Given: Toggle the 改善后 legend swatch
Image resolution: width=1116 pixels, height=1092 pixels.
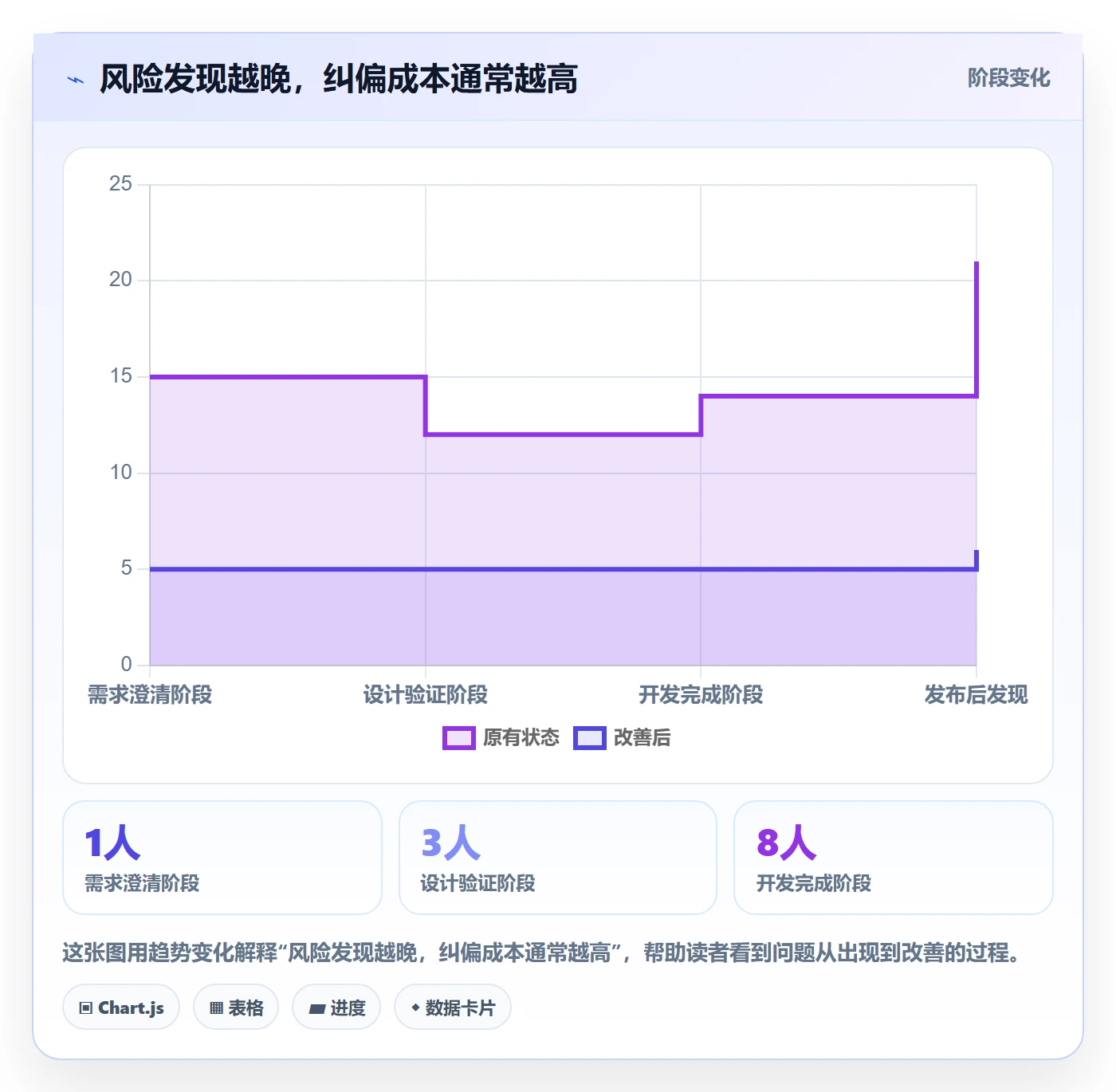Looking at the screenshot, I should point(590,738).
